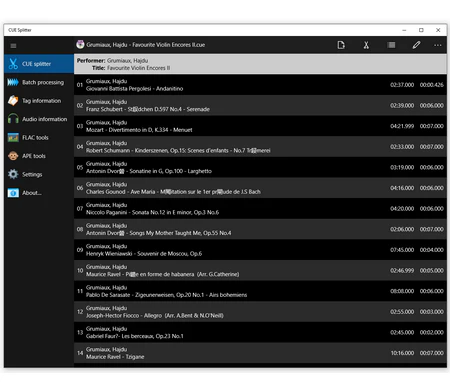450x390 pixels.
Task: Click the FLAC tools icon
Action: (x=13, y=137)
